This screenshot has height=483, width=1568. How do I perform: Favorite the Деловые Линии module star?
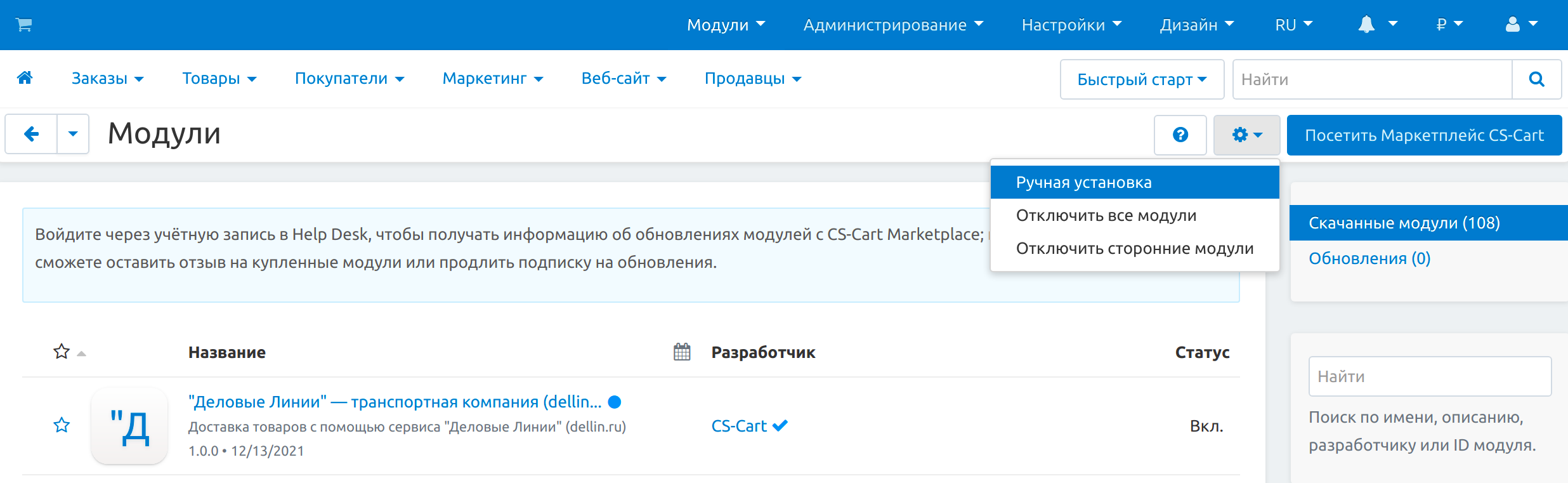62,425
